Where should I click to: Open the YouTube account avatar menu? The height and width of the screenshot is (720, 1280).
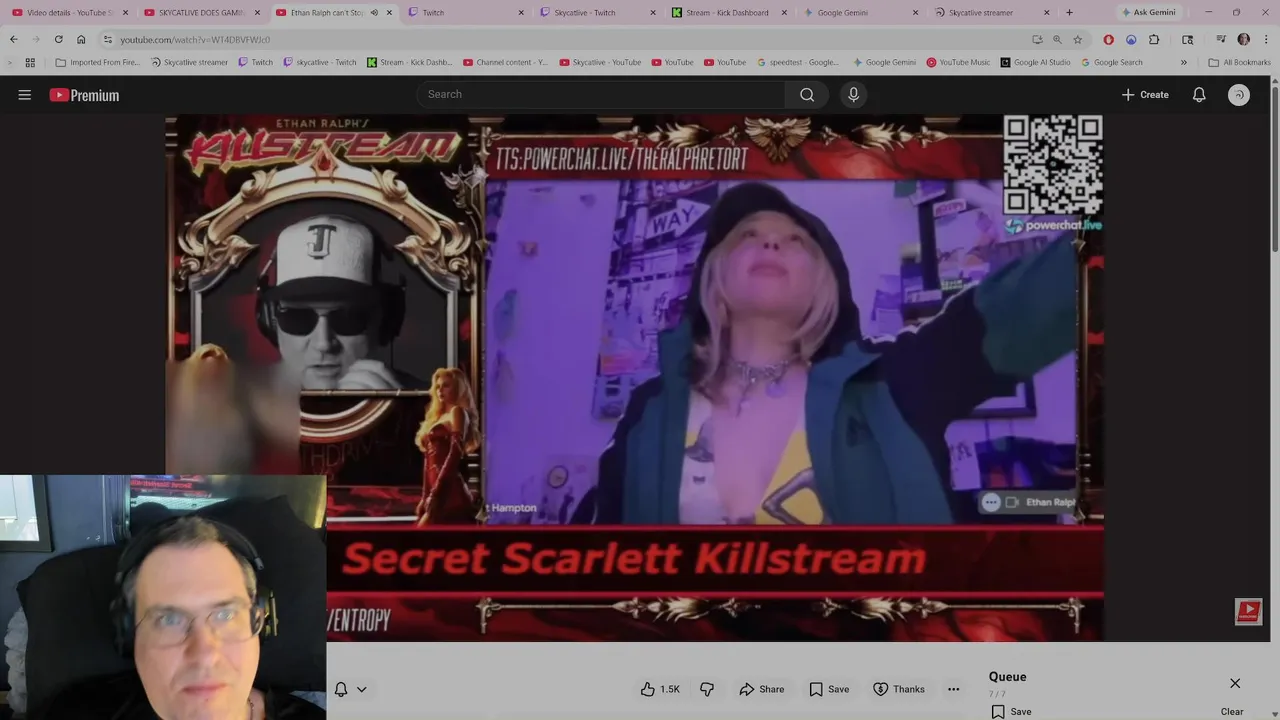(1239, 95)
